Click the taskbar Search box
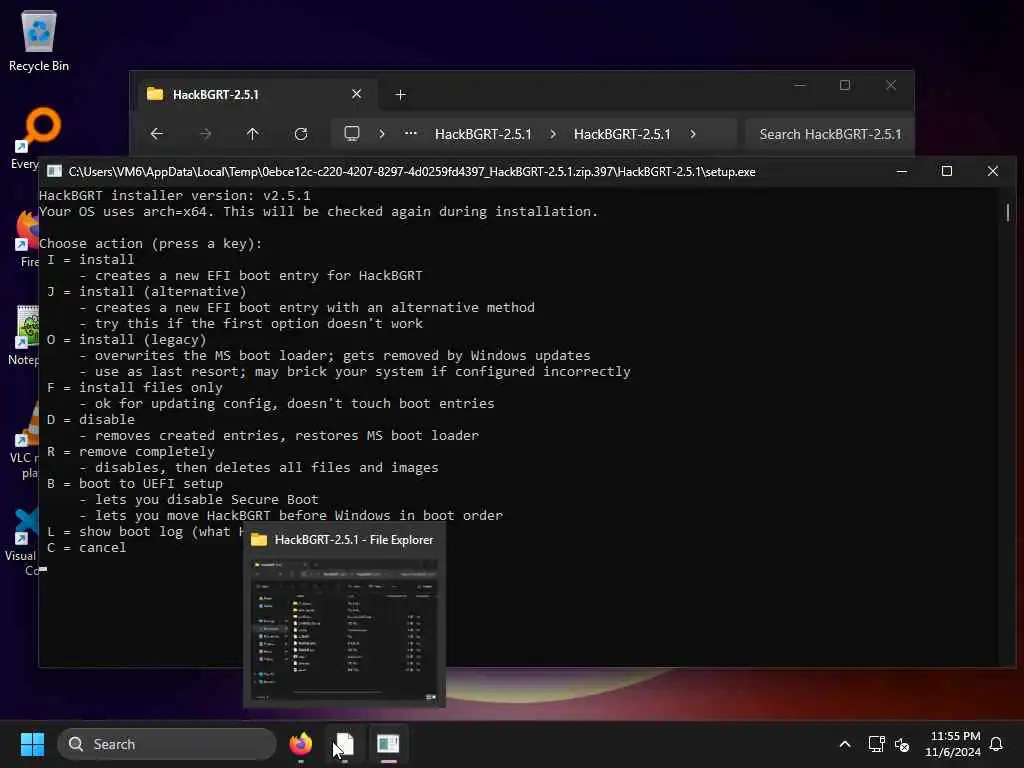The height and width of the screenshot is (768, 1024). click(167, 744)
